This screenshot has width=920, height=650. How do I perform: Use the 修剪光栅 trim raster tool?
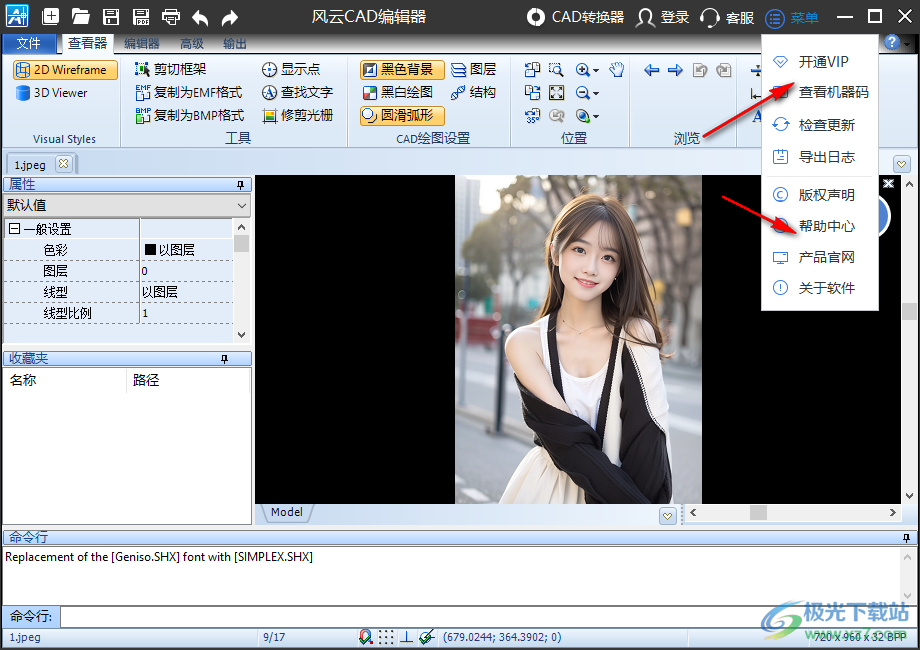[297, 115]
